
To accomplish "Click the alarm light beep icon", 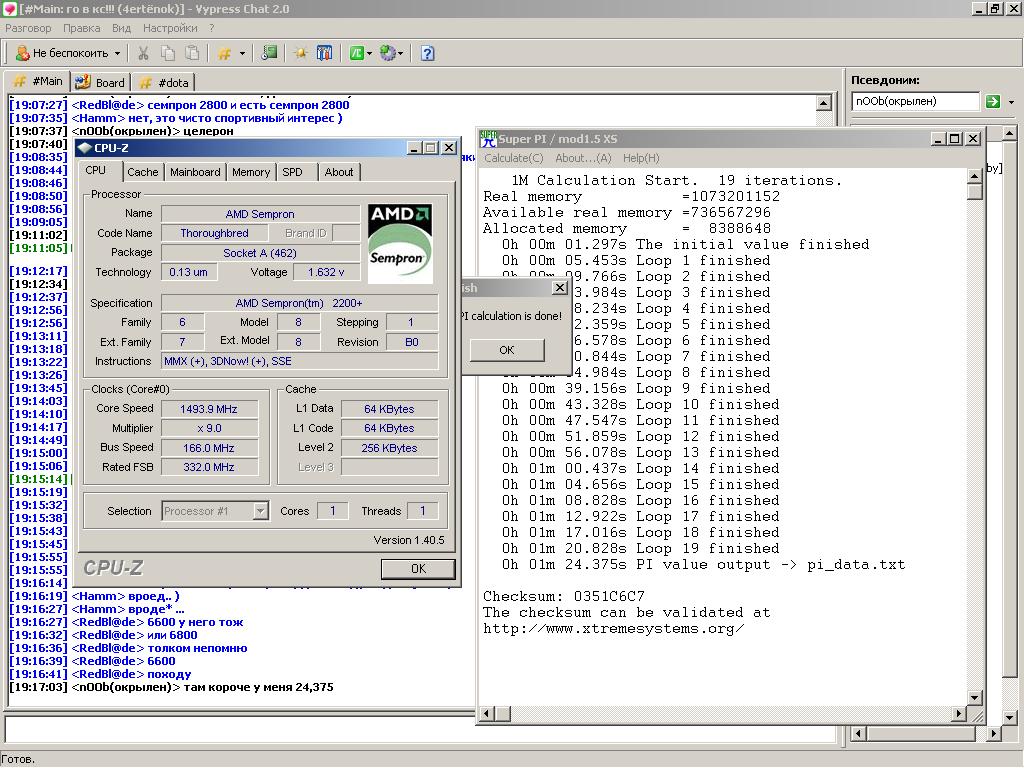I will point(300,54).
